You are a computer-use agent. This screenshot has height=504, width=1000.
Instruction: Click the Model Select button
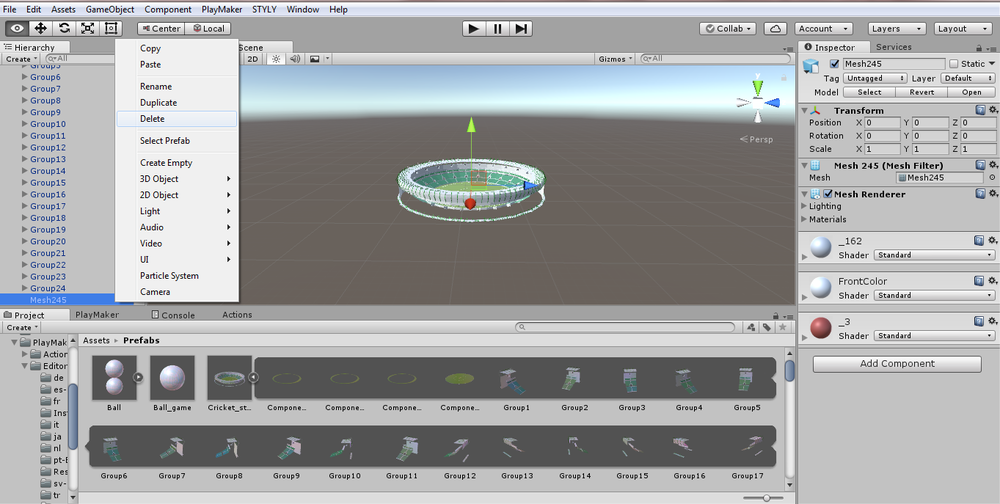pyautogui.click(x=869, y=92)
